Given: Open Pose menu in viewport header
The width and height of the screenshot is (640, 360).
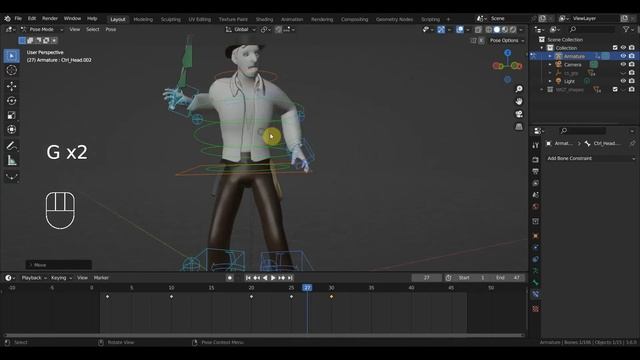Looking at the screenshot, I should pos(111,29).
